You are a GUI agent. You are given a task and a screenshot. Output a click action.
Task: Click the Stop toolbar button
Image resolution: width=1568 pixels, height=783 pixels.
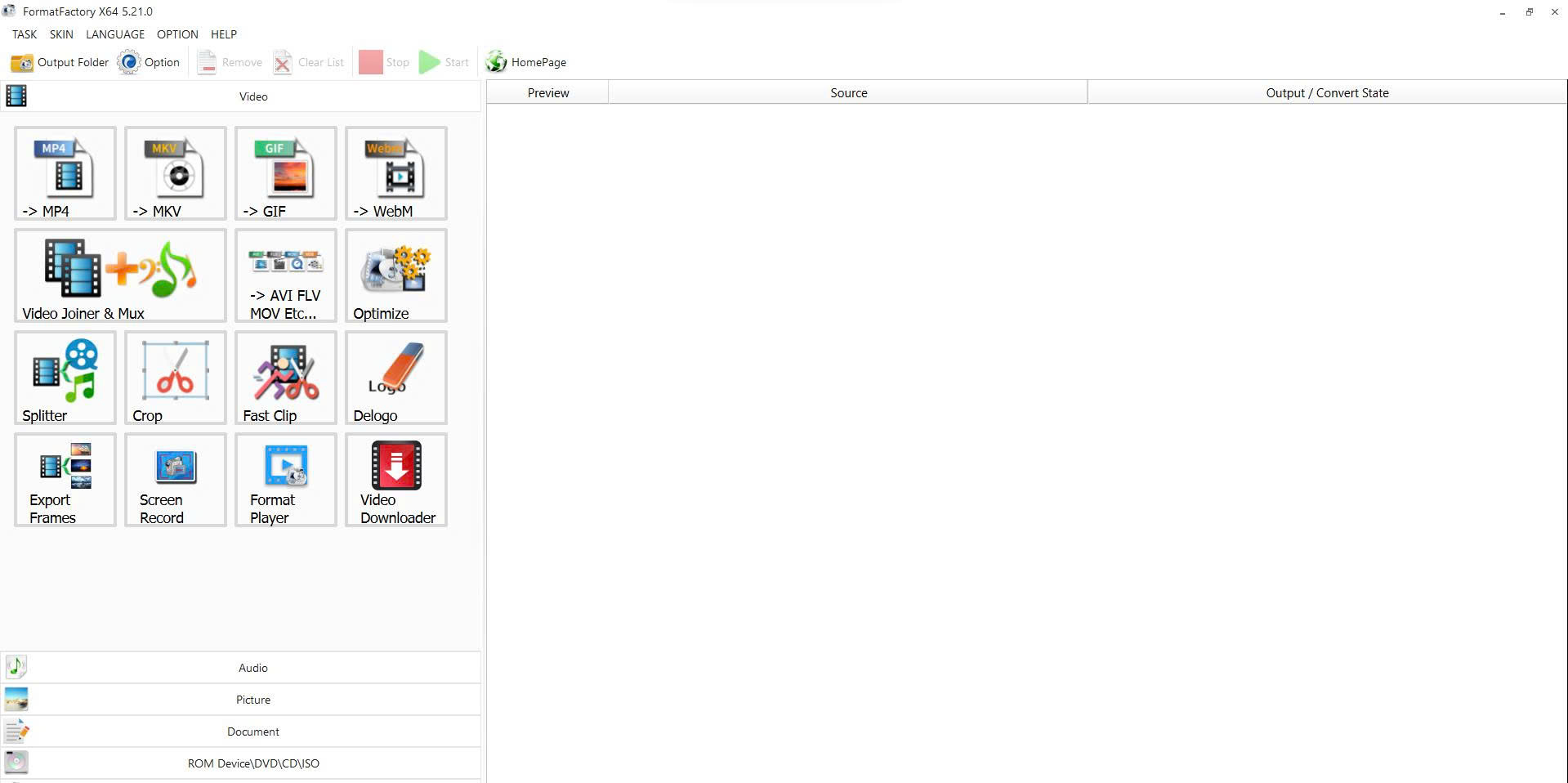[x=384, y=62]
